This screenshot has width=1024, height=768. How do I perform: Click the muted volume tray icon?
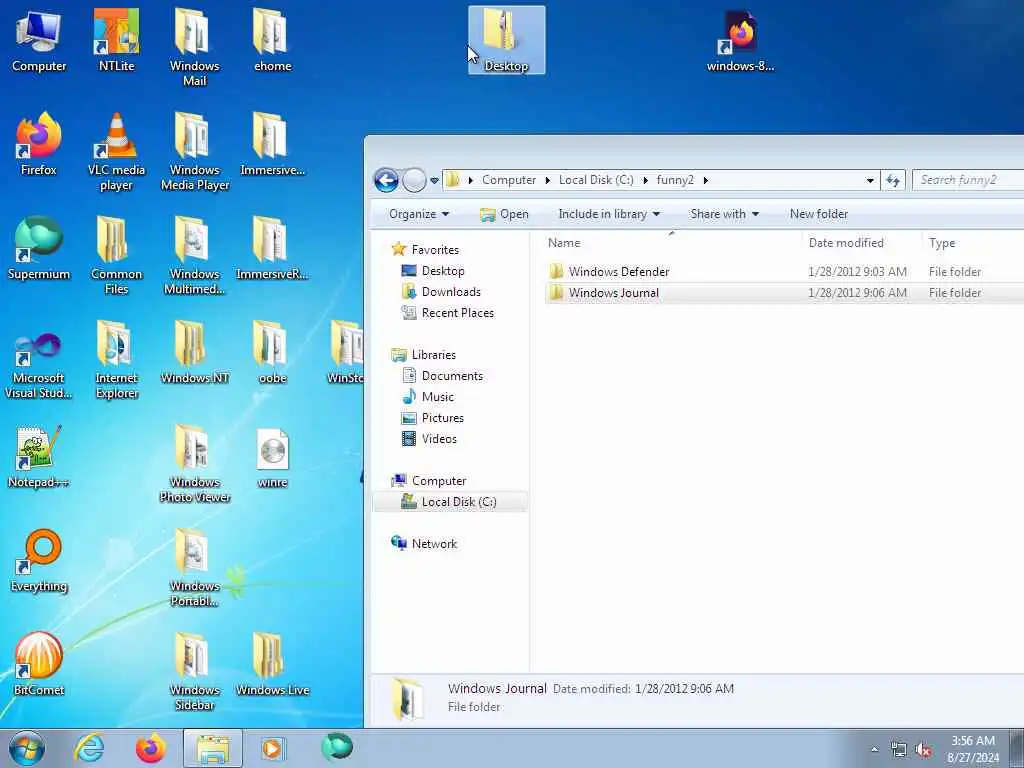tap(923, 750)
